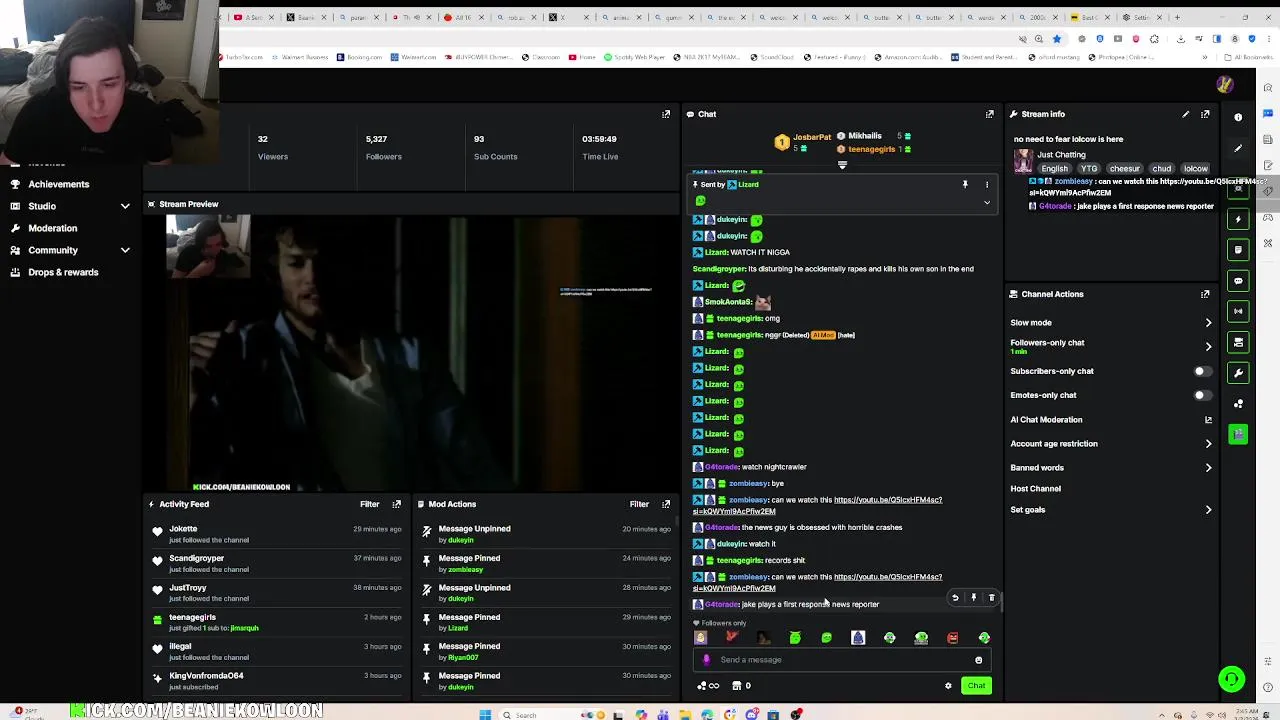Image resolution: width=1280 pixels, height=720 pixels.
Task: Expand Slow mode options
Action: (x=1208, y=323)
